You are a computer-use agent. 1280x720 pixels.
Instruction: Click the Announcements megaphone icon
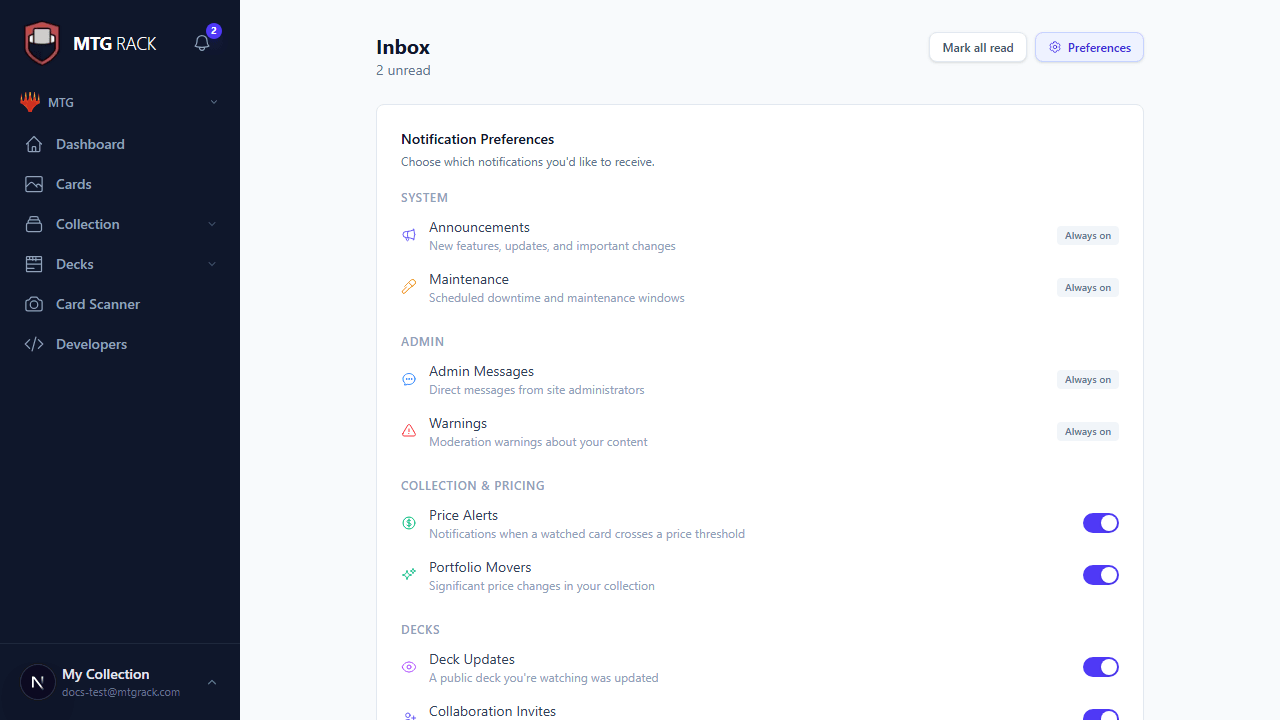click(408, 235)
